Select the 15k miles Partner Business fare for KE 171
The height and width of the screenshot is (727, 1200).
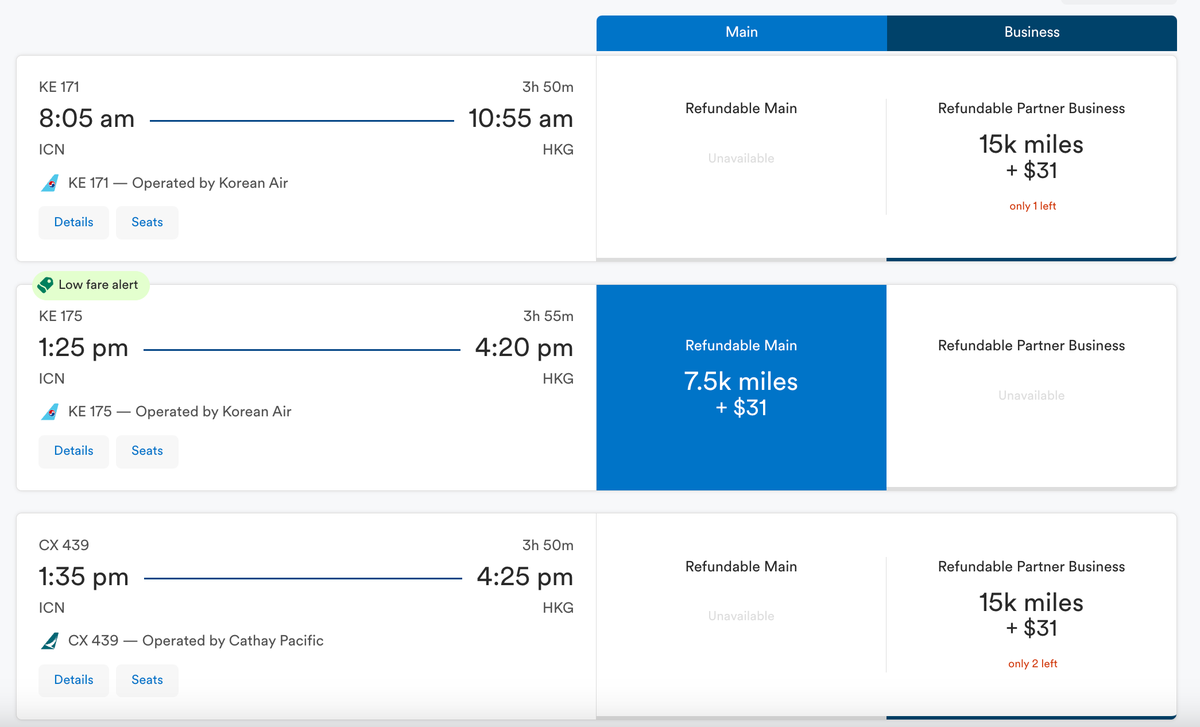tap(1031, 155)
